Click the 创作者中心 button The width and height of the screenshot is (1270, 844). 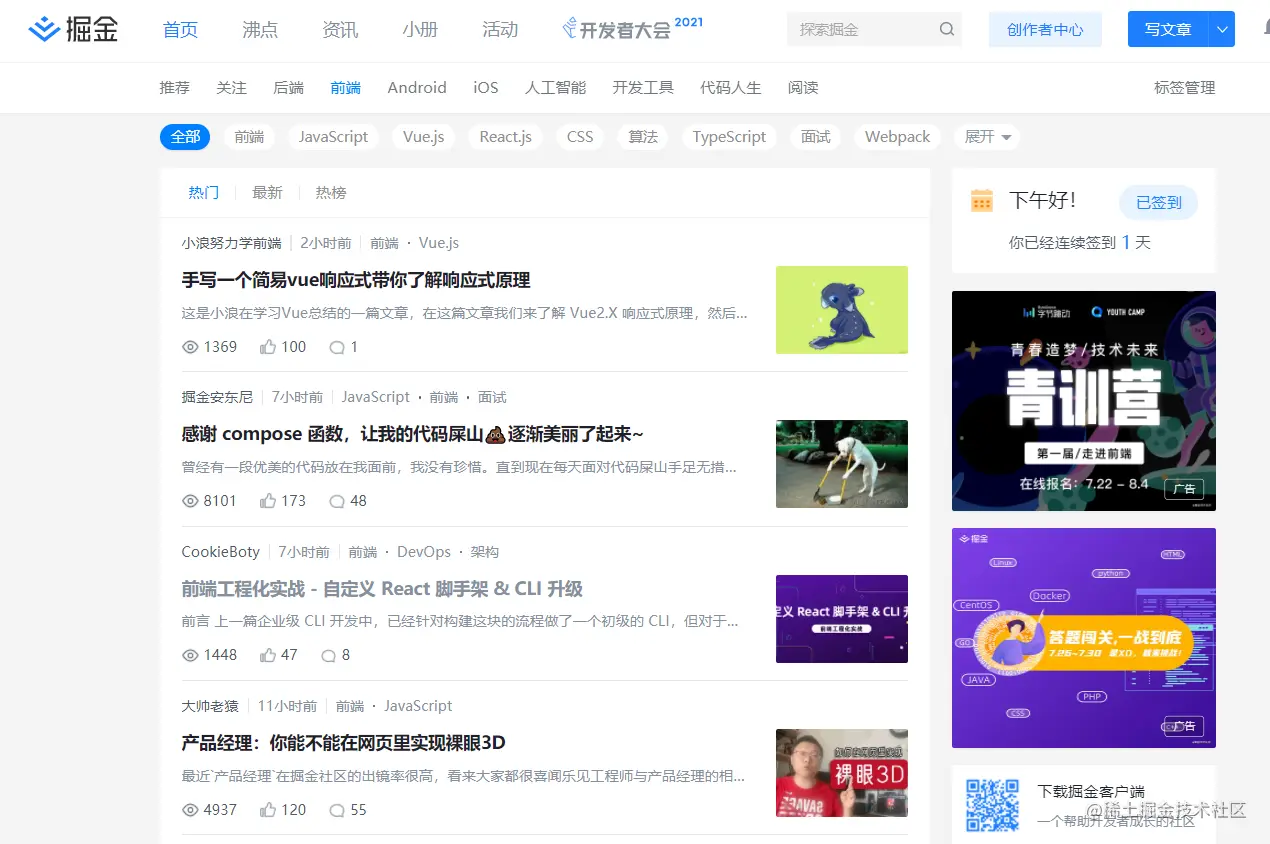point(1045,30)
